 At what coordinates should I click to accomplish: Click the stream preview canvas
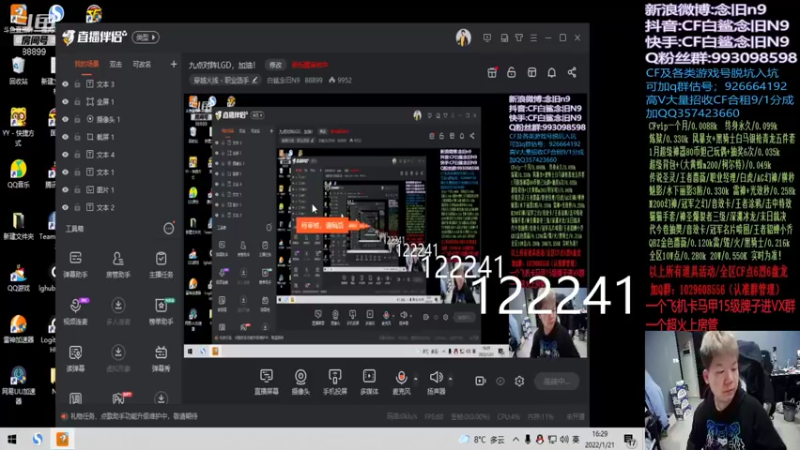point(385,226)
